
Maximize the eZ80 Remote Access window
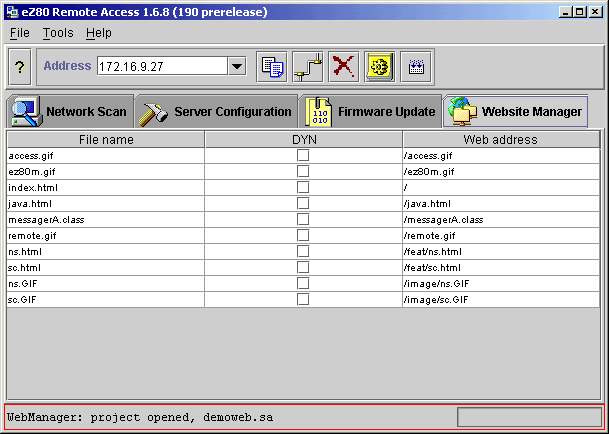click(x=579, y=12)
